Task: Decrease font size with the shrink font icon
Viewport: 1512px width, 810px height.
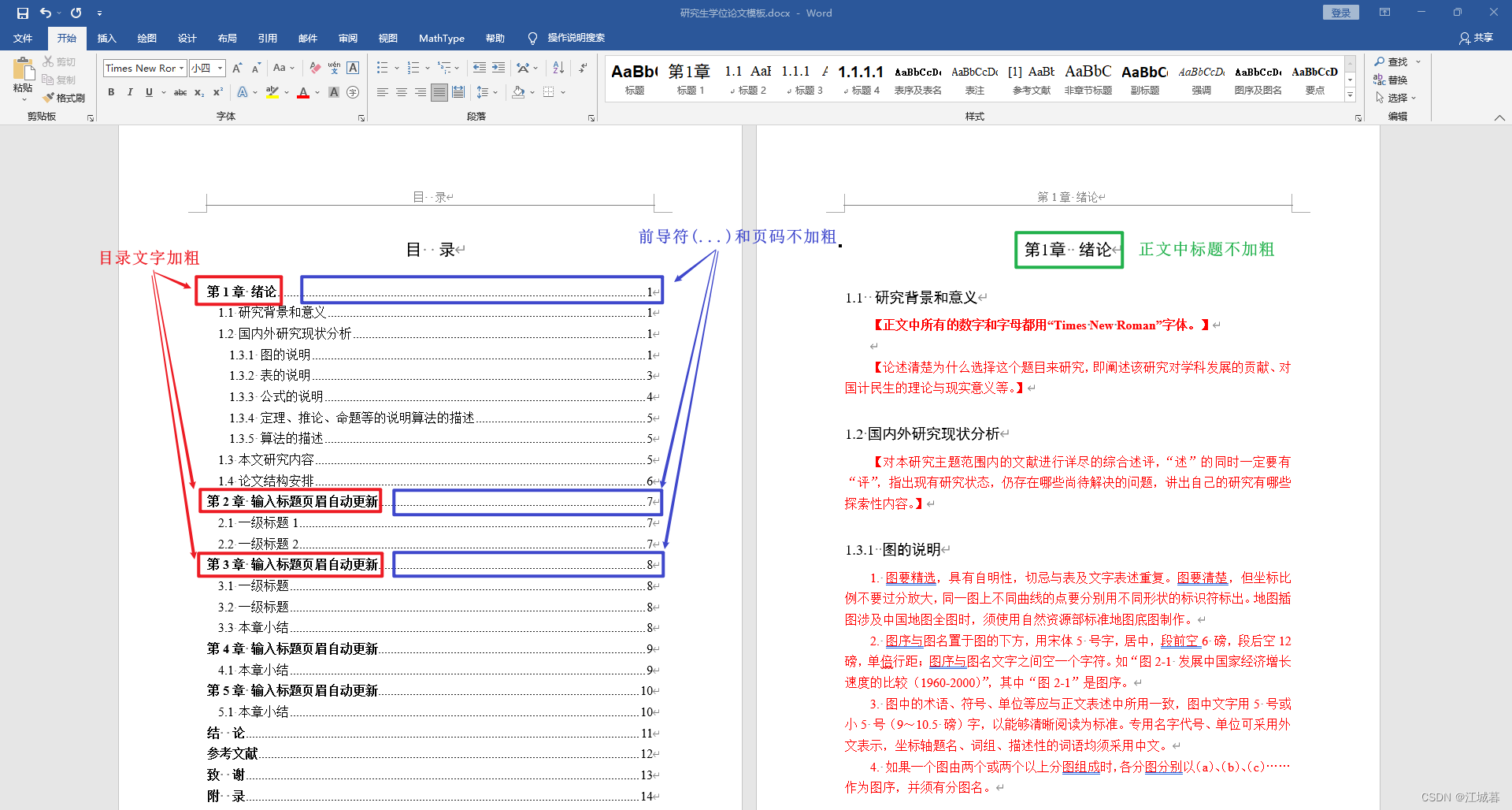Action: pyautogui.click(x=256, y=68)
